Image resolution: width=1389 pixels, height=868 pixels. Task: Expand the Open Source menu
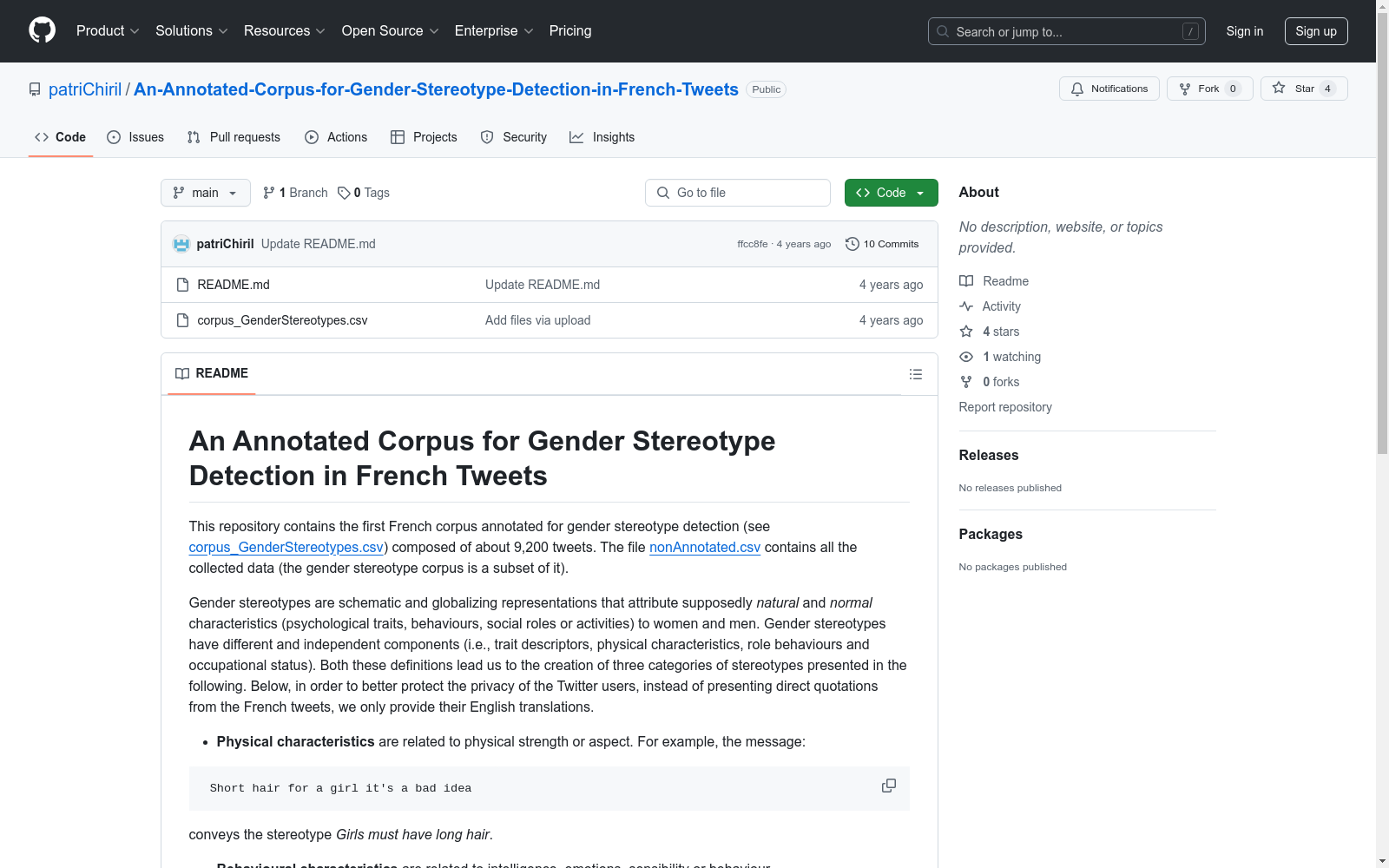pos(390,31)
